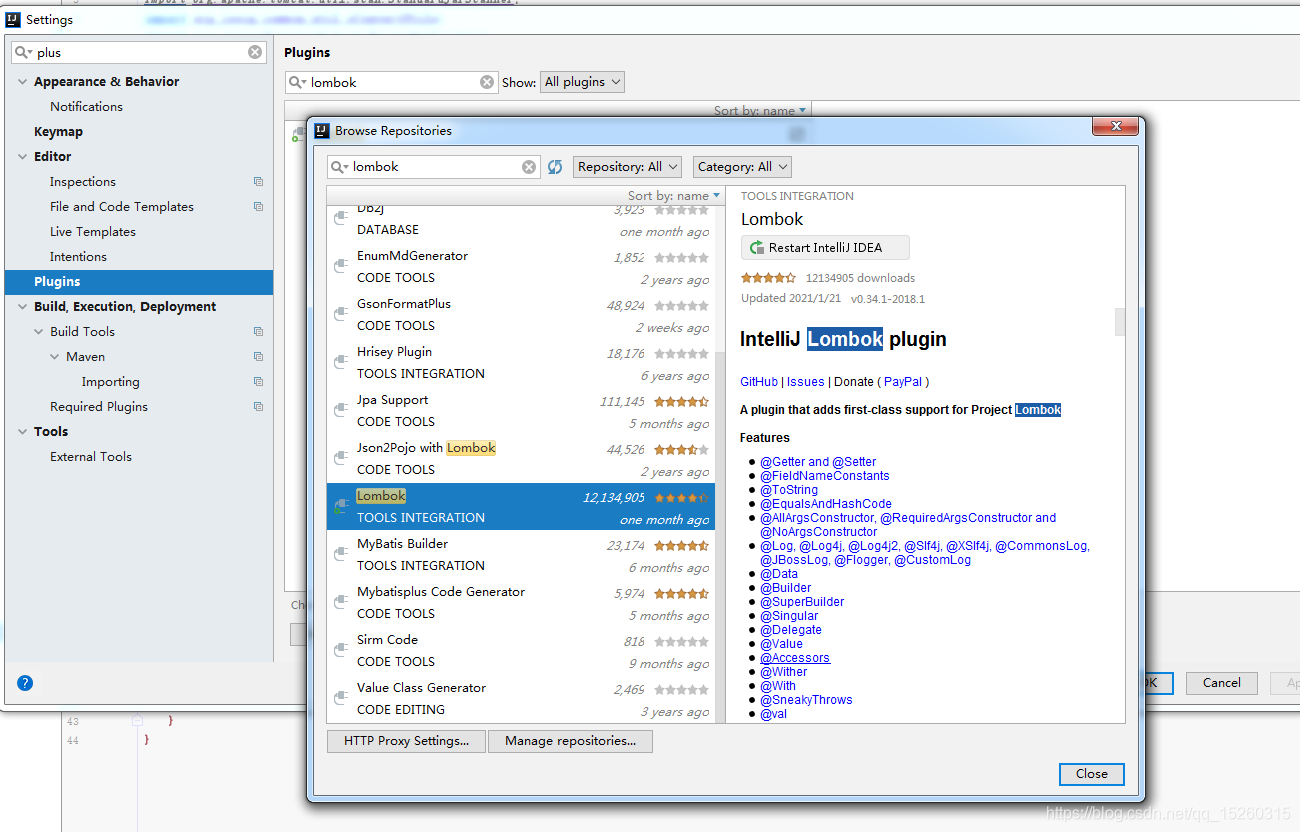Click the @Accessors feature link
Viewport: 1300px width, 832px height.
click(795, 658)
